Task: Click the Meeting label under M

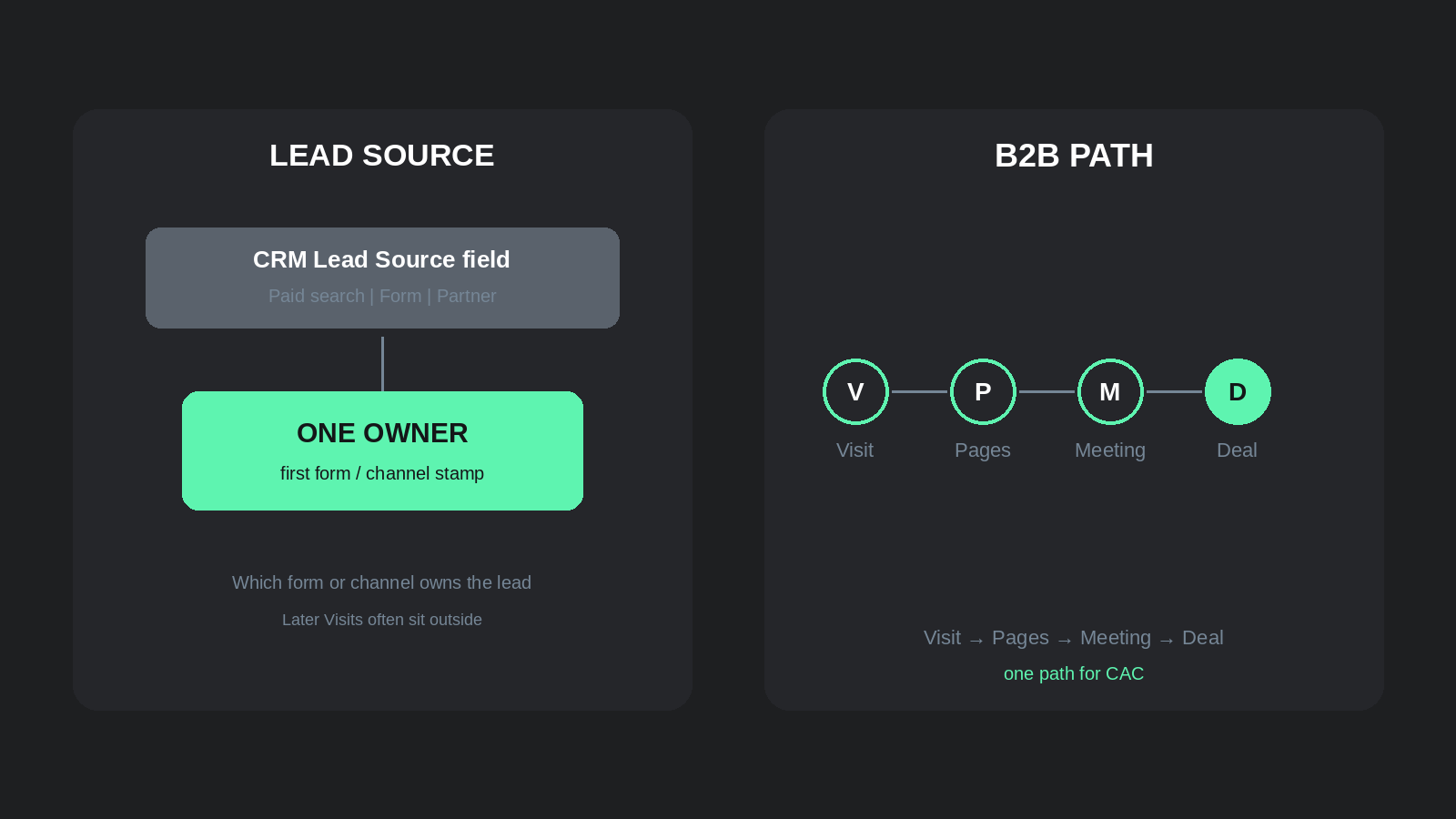Action: pyautogui.click(x=1110, y=450)
